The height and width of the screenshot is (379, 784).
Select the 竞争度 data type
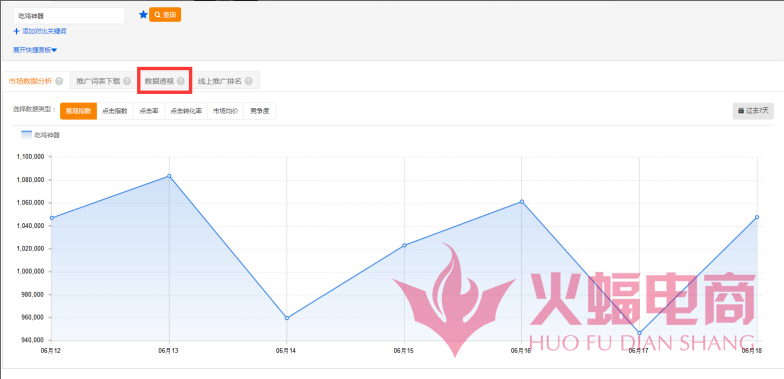260,111
